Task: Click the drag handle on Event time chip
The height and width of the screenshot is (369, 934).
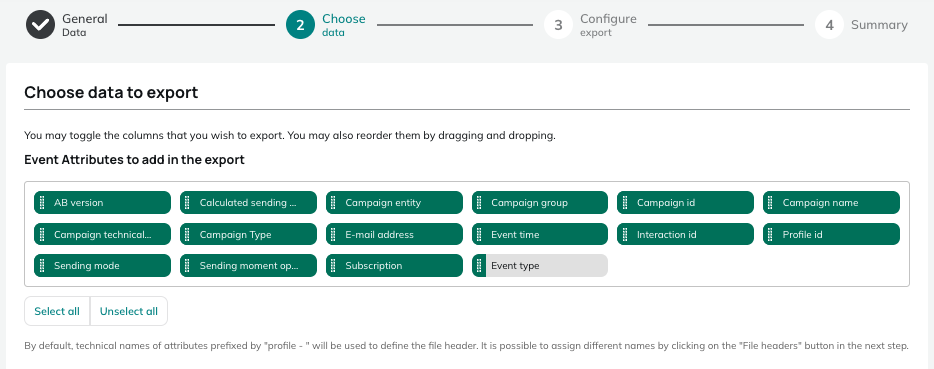Action: 480,234
